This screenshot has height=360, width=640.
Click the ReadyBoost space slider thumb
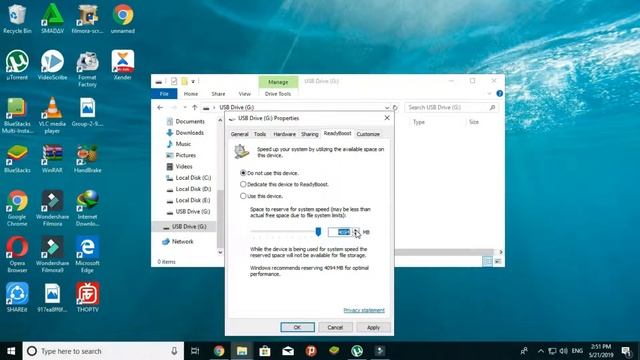pos(318,232)
